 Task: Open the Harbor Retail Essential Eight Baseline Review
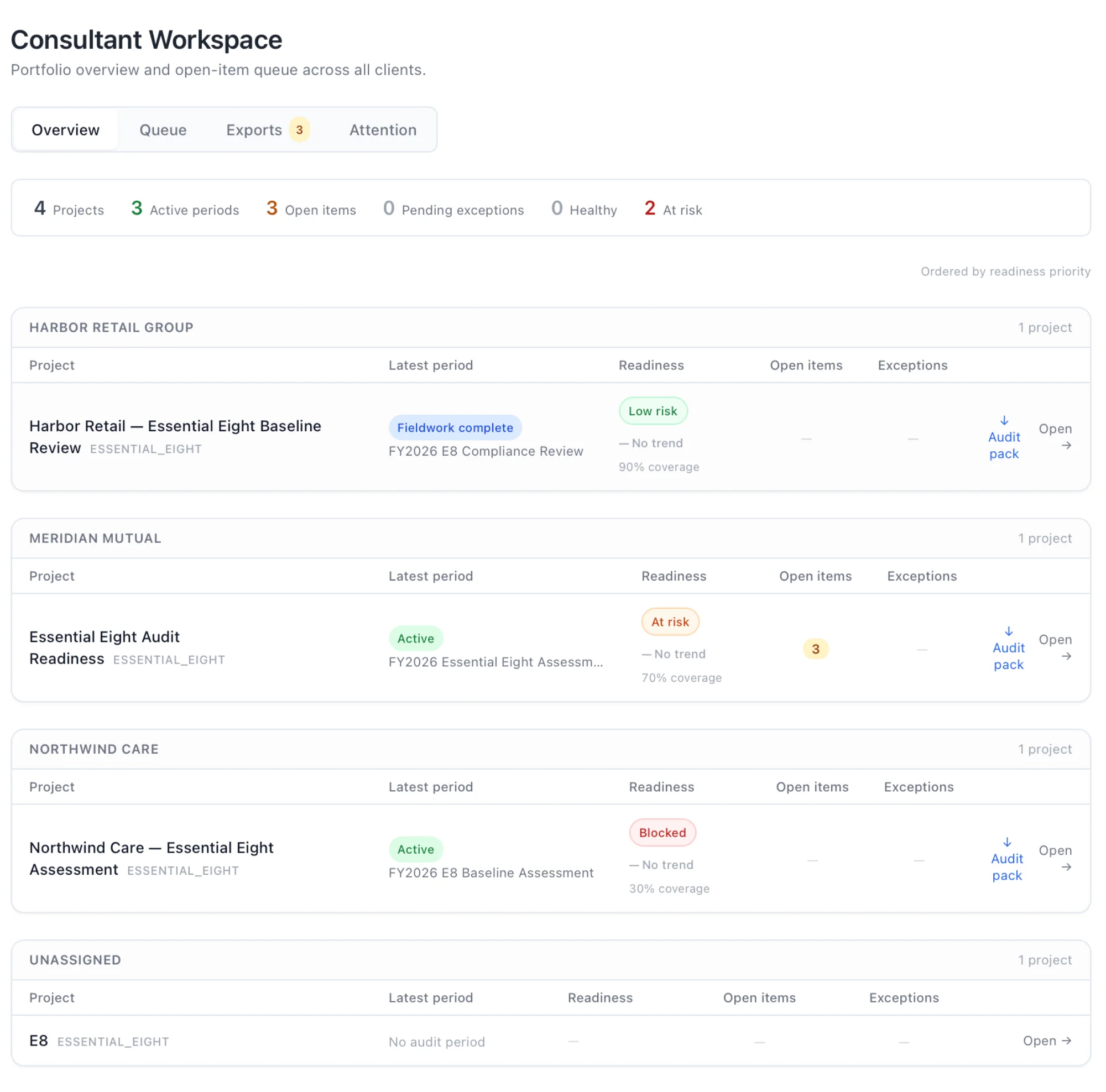(x=1055, y=437)
